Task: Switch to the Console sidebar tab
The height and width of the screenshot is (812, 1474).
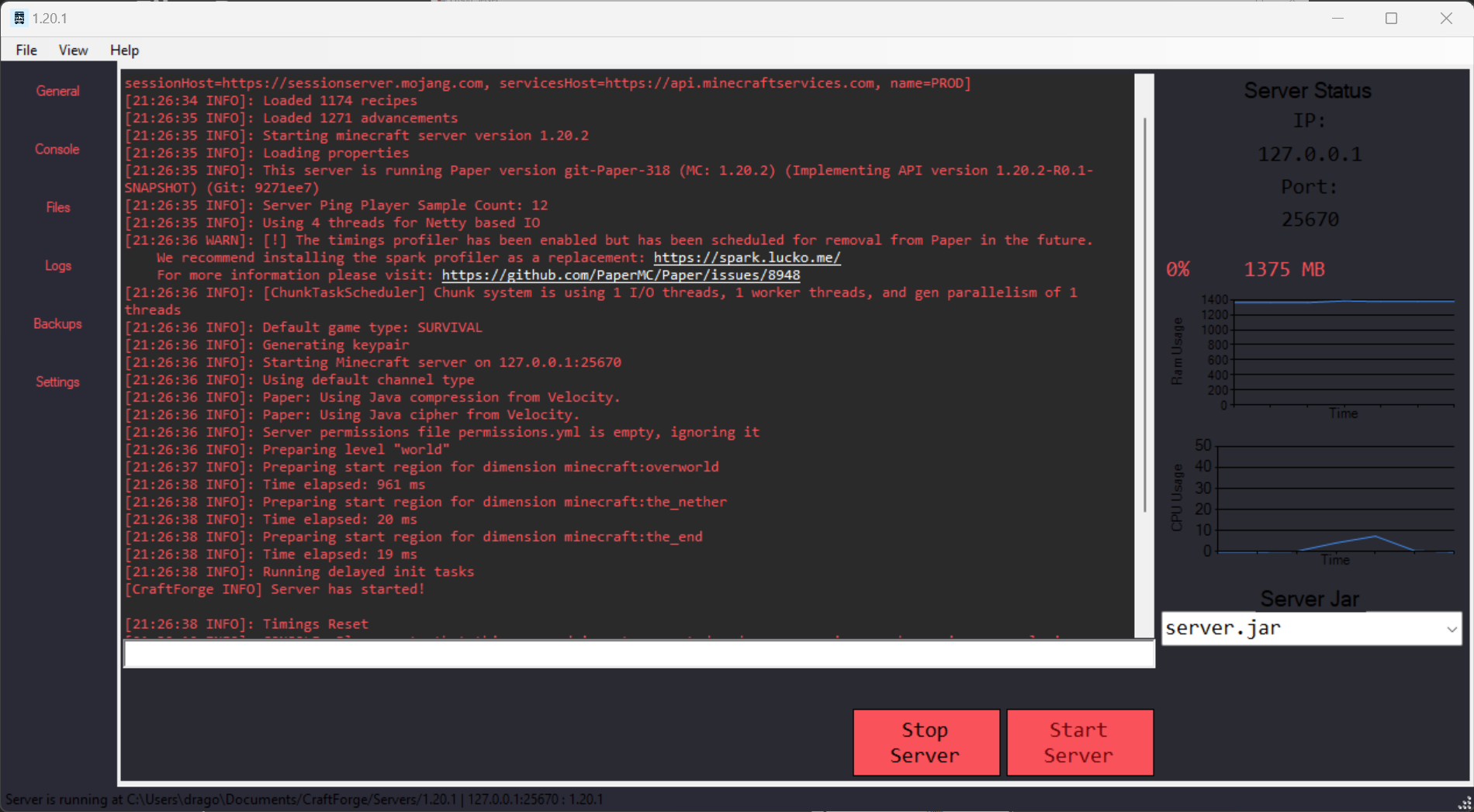Action: 57,149
